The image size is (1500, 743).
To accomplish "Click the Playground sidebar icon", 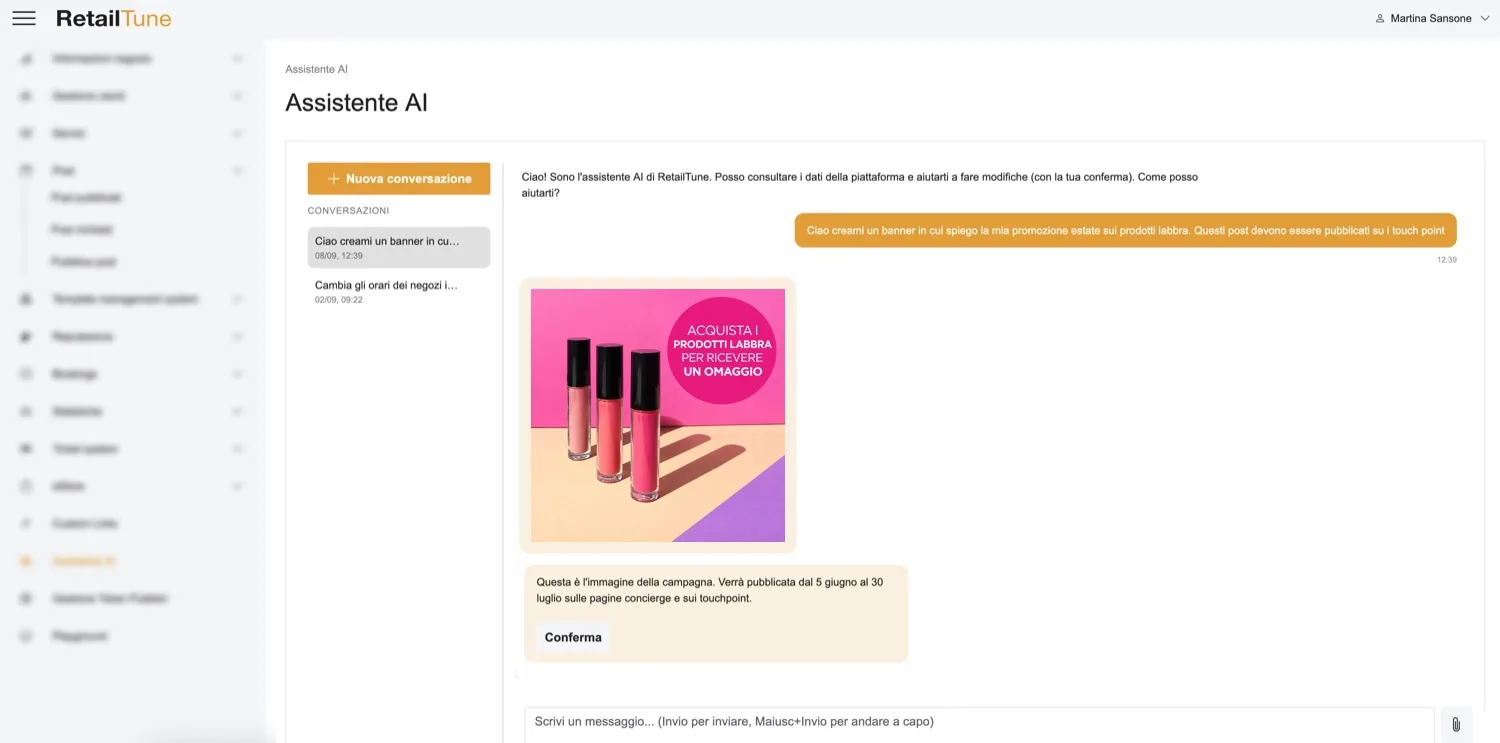I will (x=27, y=636).
